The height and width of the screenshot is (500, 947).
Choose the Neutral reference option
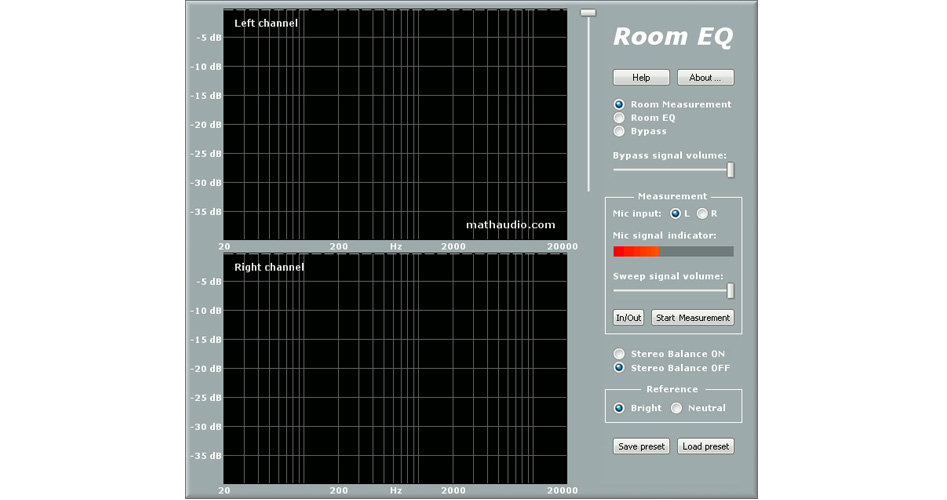pos(676,408)
